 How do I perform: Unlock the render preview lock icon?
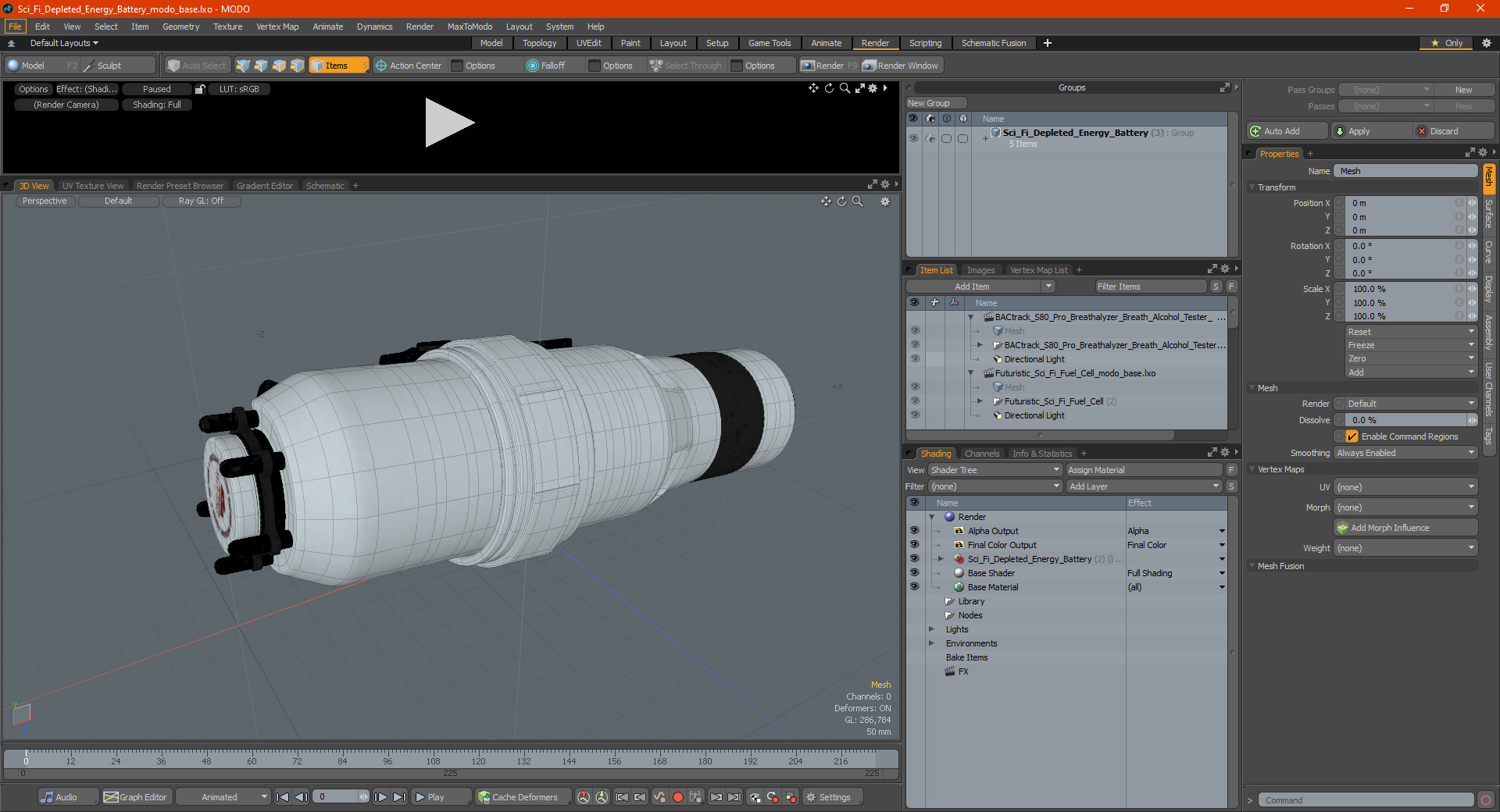coord(200,89)
